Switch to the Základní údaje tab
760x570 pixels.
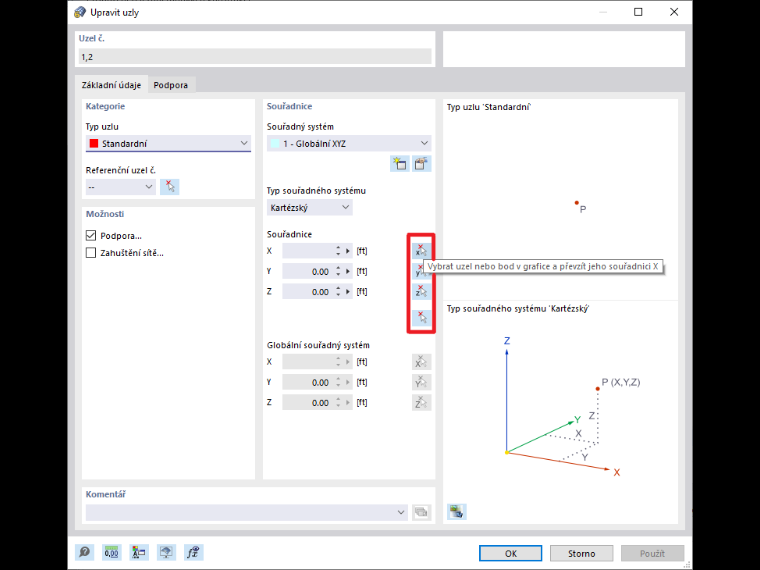[111, 85]
